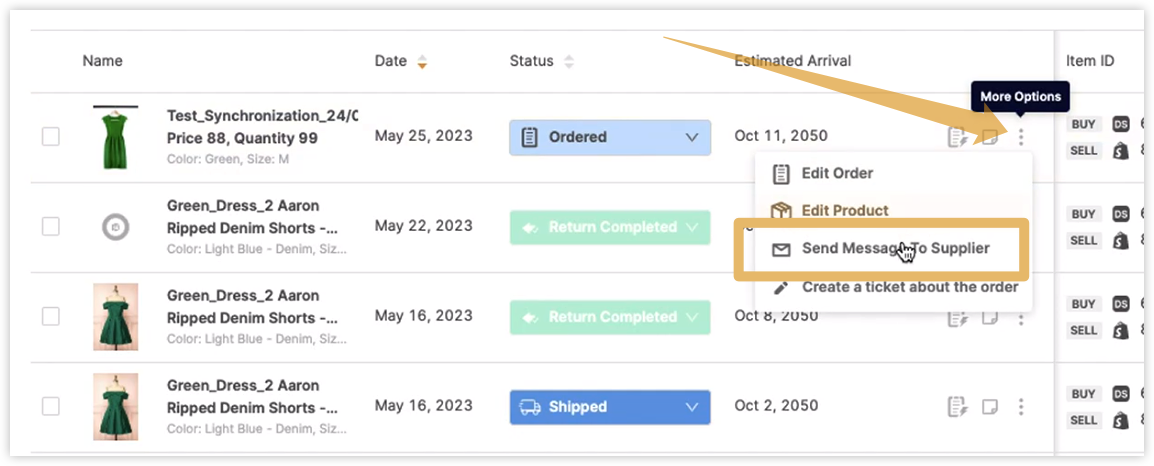Click Shopify icon next to SELL in first row
Image resolution: width=1154 pixels, height=466 pixels.
click(1120, 151)
